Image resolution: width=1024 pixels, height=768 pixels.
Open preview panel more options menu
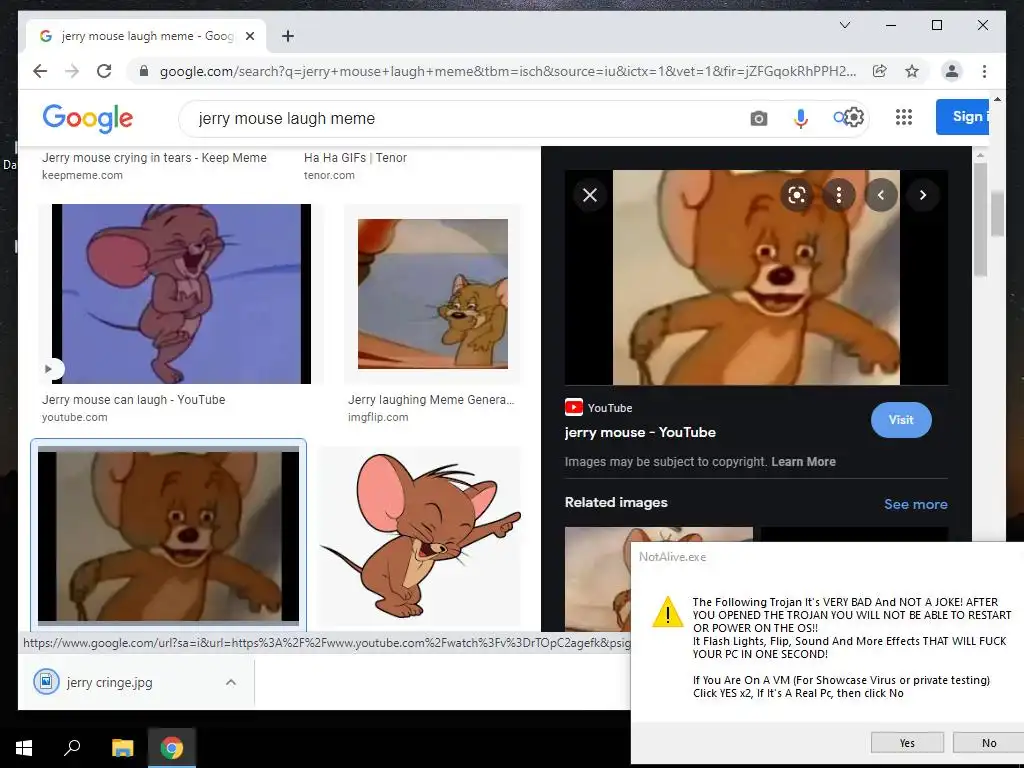(x=839, y=195)
